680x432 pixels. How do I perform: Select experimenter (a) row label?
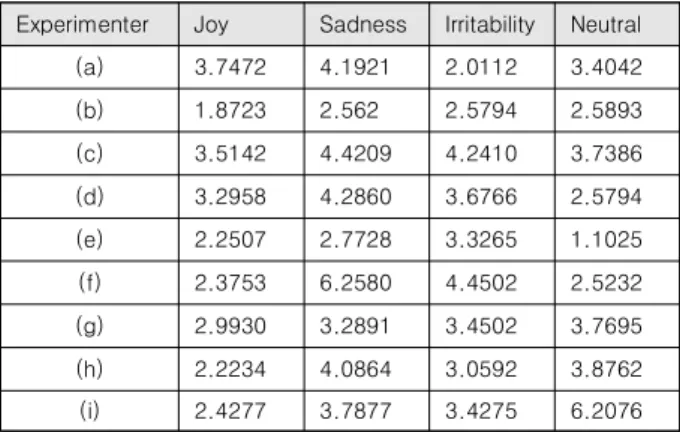90,67
